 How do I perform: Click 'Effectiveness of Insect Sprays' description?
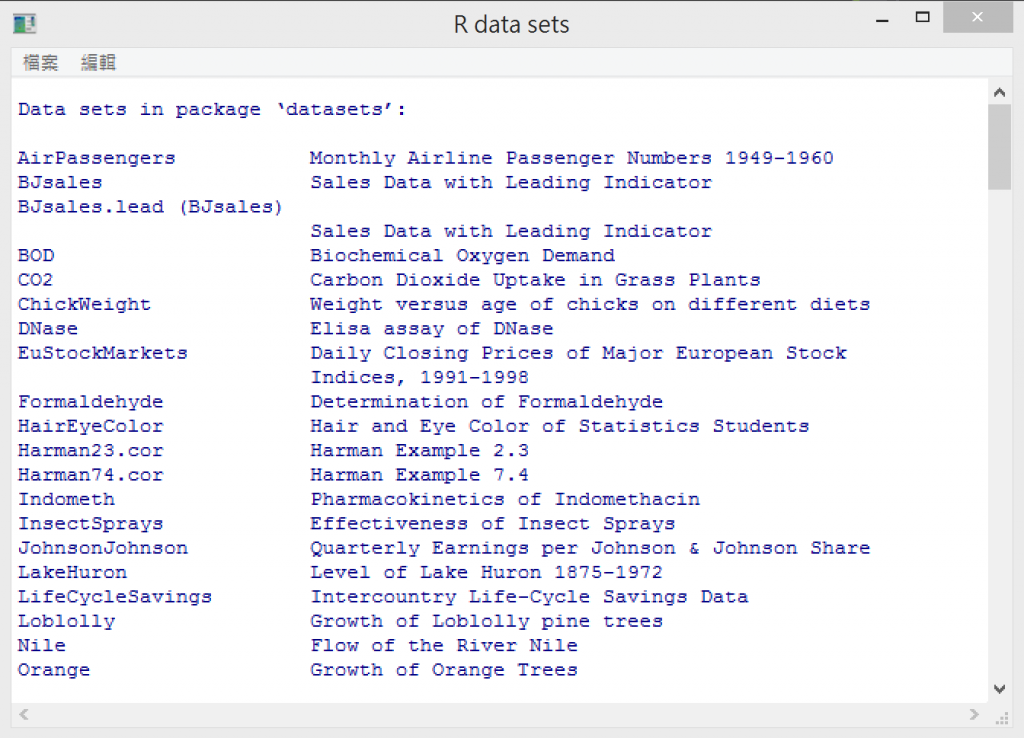[x=492, y=524]
